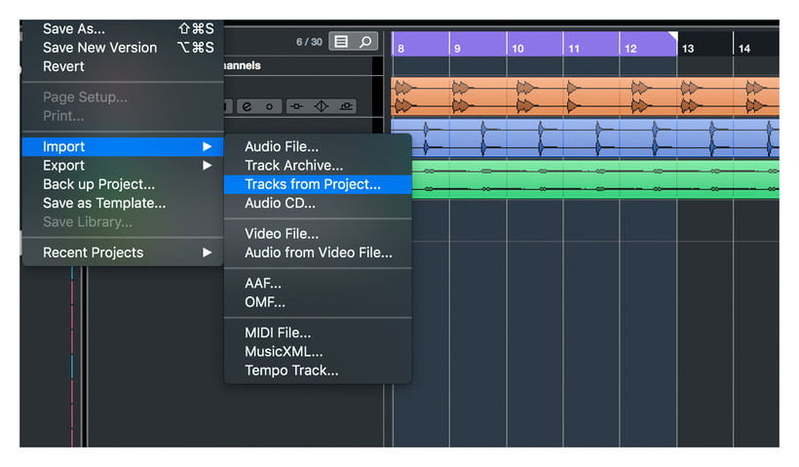Toggle the small circle button beside the 'e' icon
This screenshot has height=467, width=799.
[269, 106]
